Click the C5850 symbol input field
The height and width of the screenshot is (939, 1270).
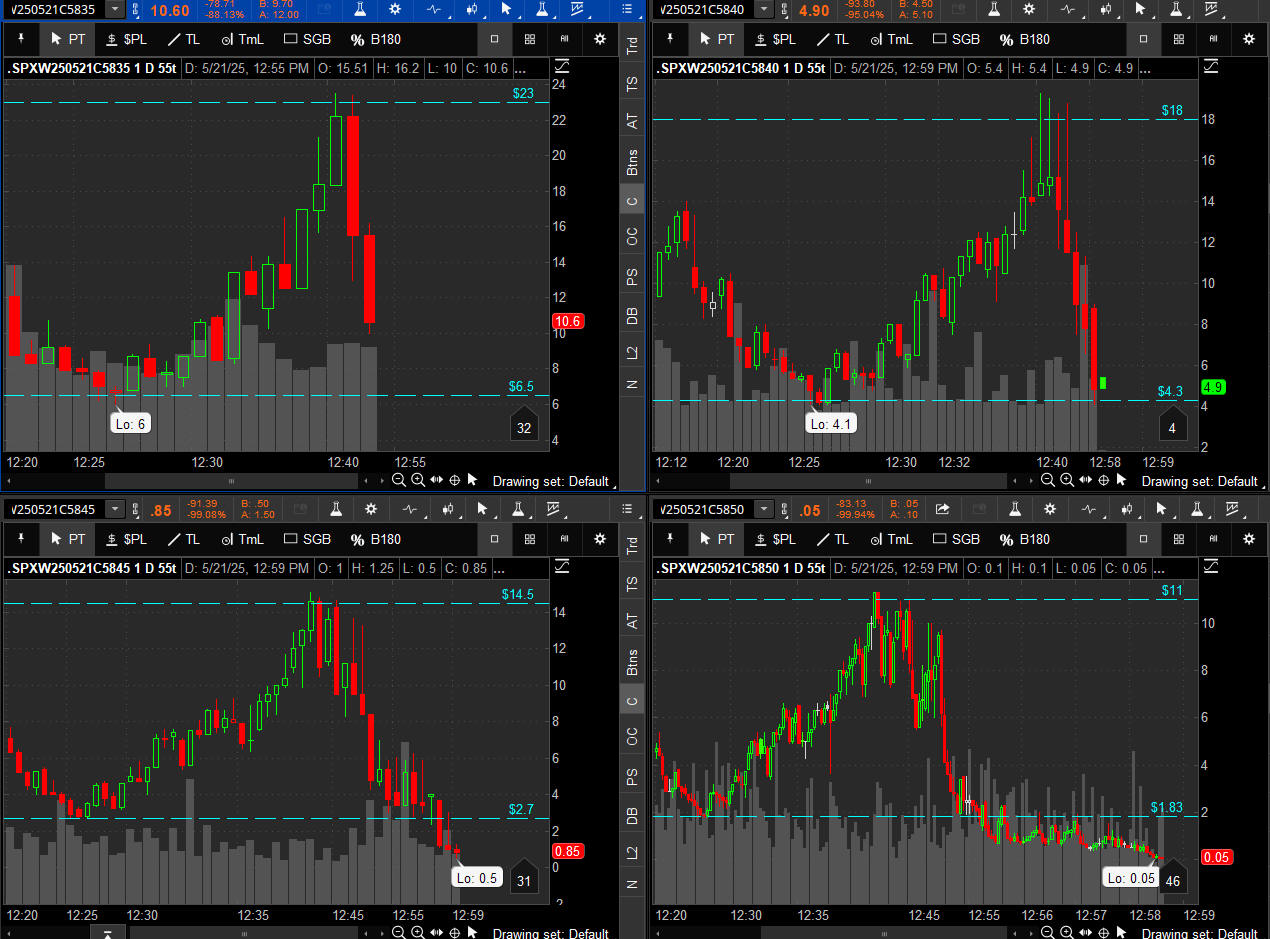tap(703, 509)
